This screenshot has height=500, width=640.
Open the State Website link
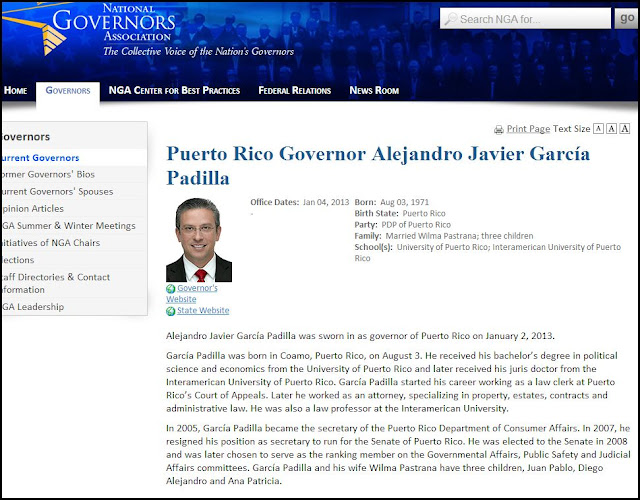203,311
